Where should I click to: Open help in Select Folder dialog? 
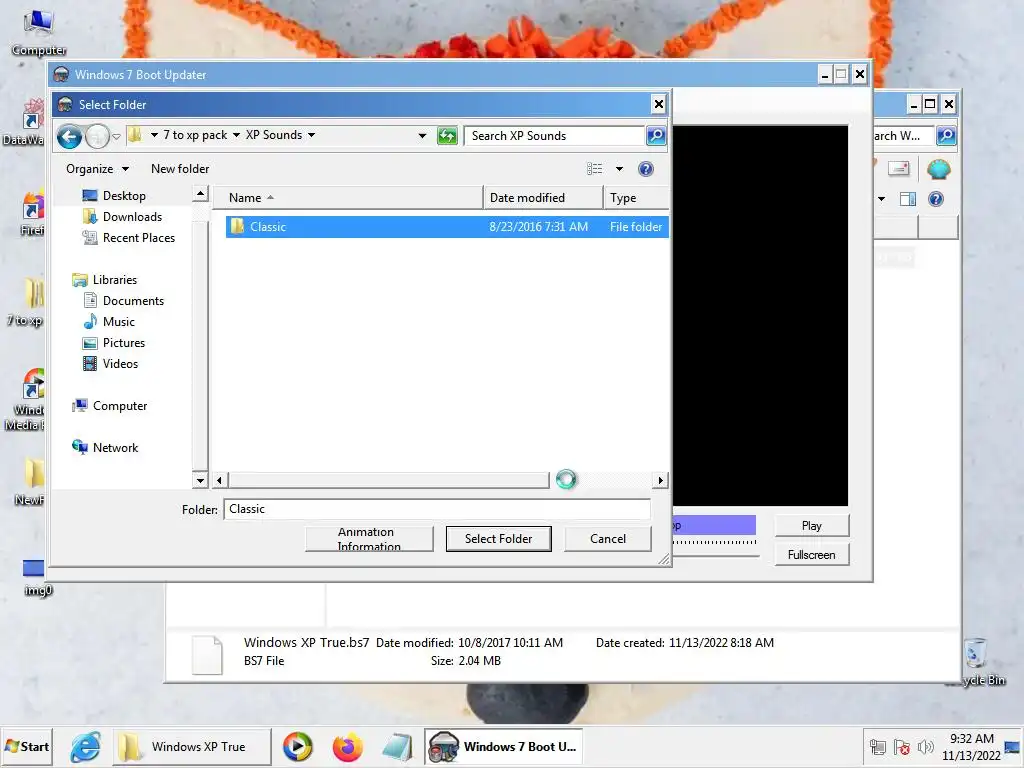646,169
